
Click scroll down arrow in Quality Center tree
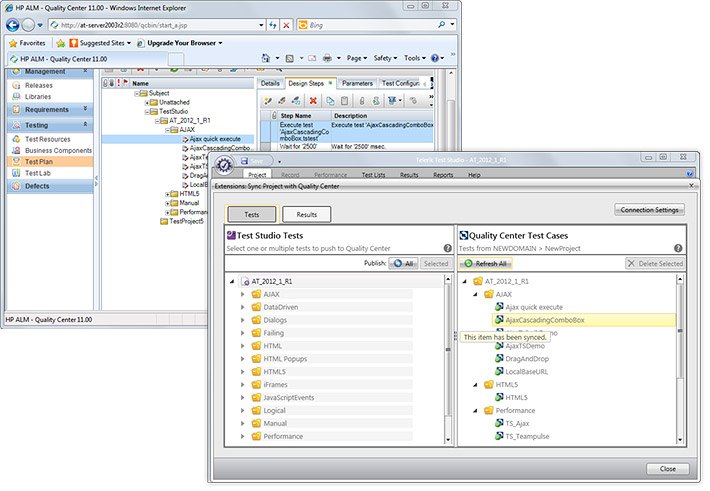tap(680, 440)
